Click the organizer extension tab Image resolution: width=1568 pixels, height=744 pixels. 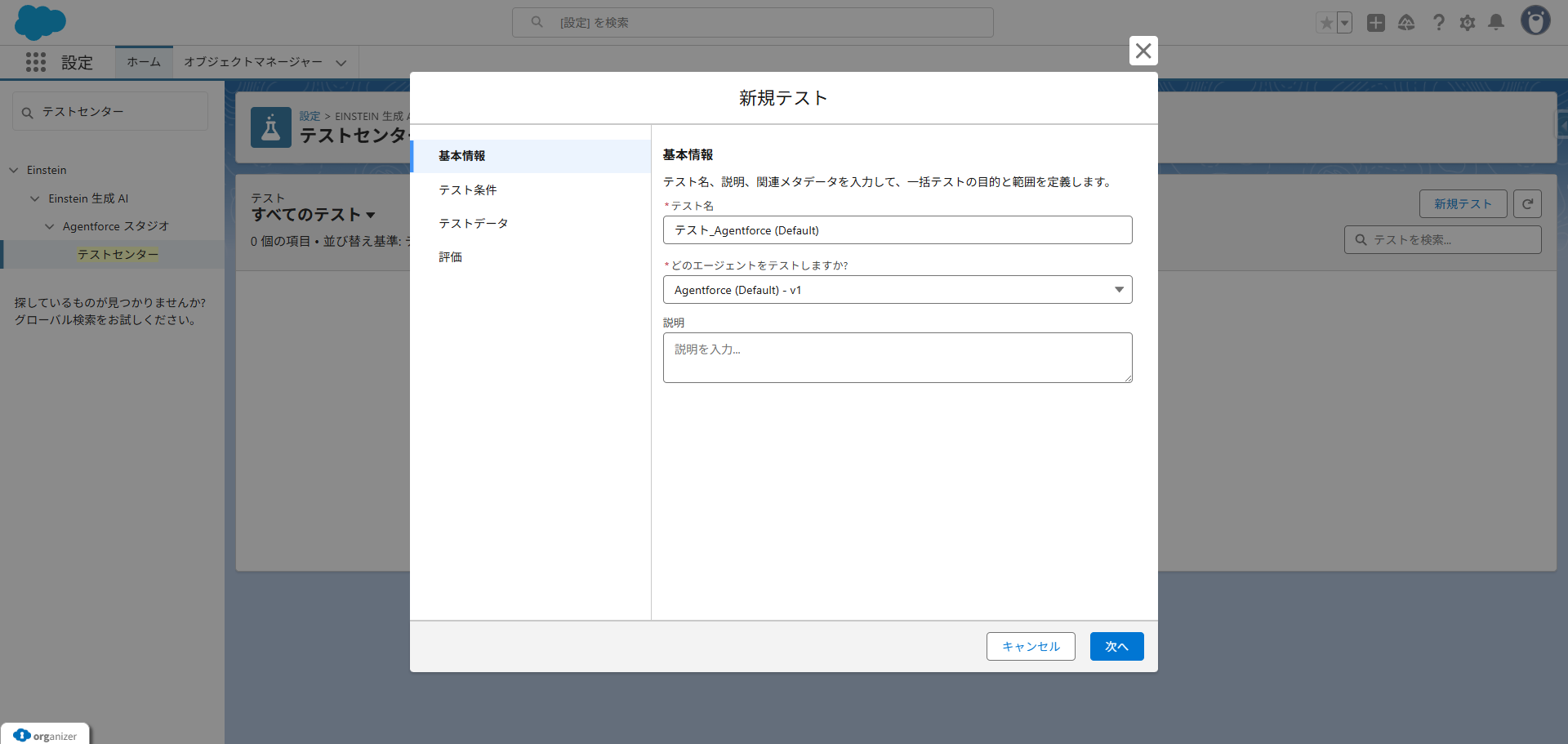[46, 735]
